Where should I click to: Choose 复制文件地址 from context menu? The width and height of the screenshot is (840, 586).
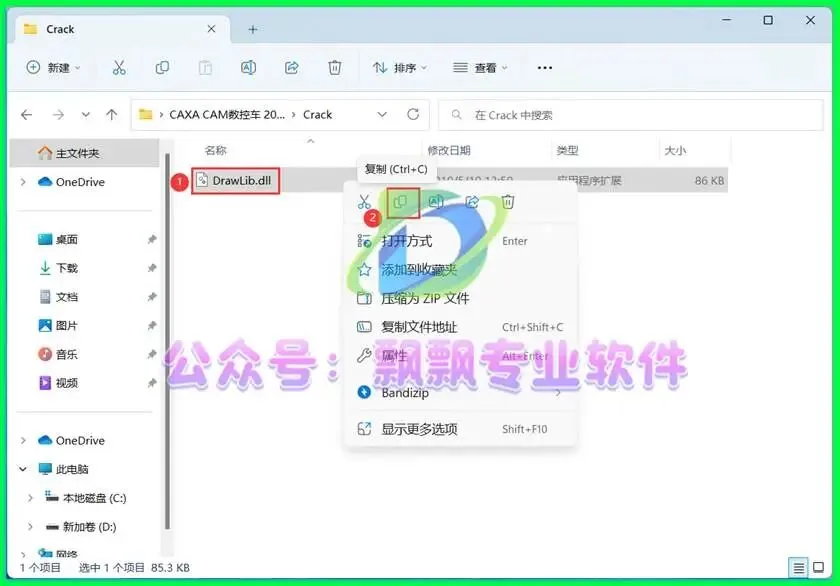(x=461, y=327)
